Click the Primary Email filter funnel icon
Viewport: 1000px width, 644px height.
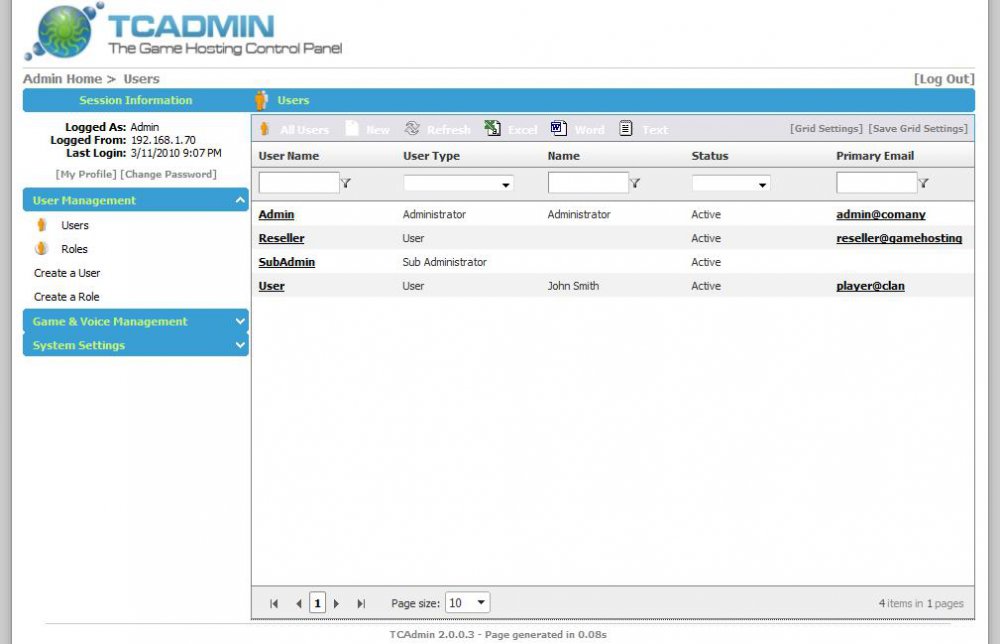click(923, 184)
